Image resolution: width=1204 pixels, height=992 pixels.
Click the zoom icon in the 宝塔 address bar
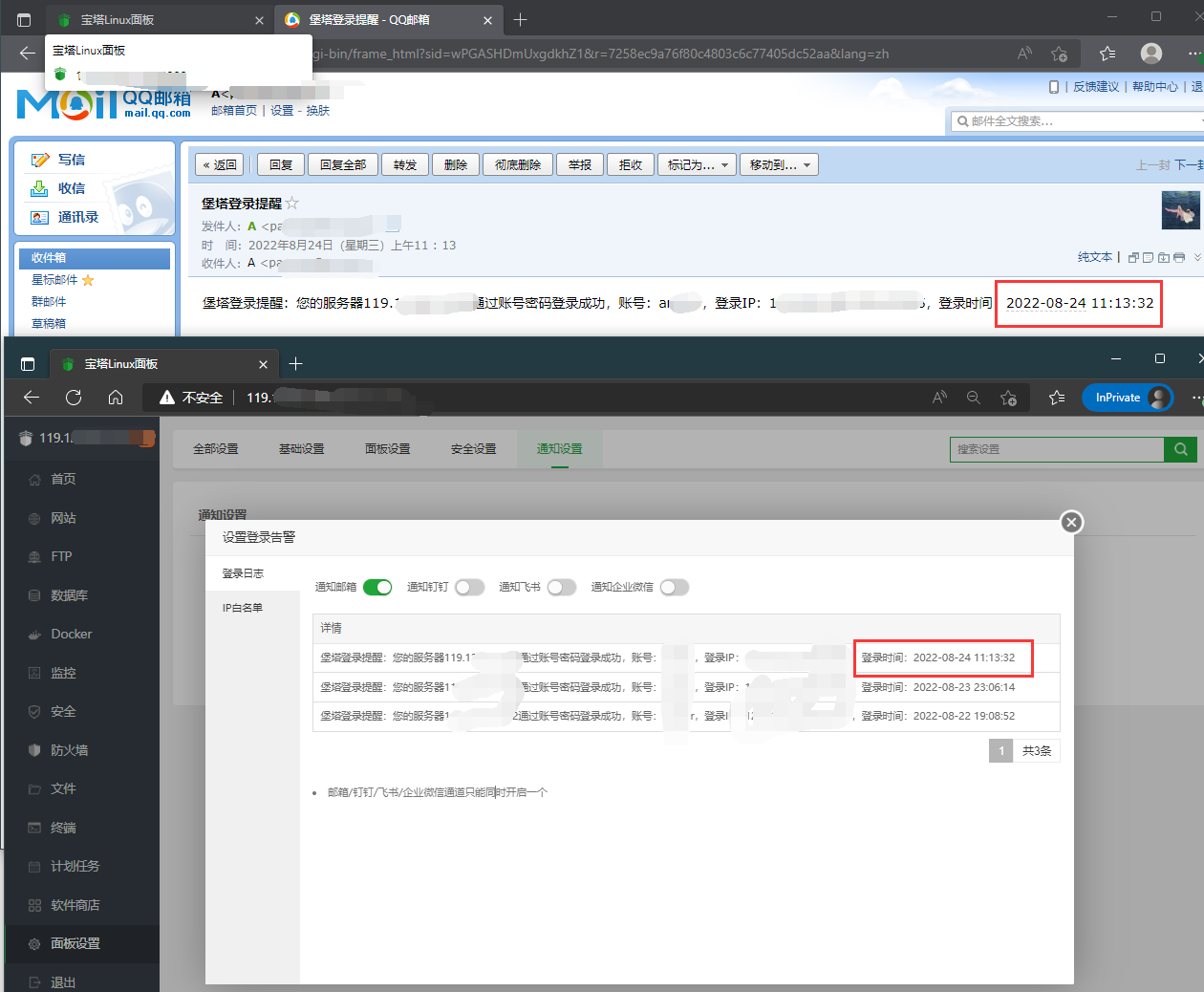click(x=974, y=398)
